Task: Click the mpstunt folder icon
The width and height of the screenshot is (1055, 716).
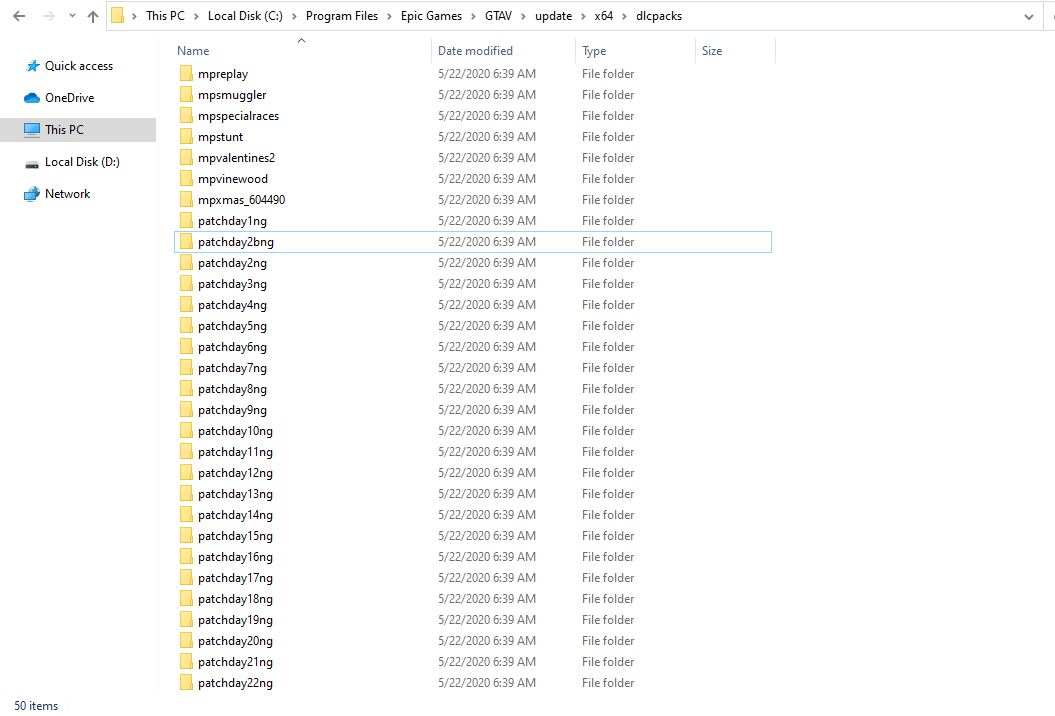Action: [186, 137]
